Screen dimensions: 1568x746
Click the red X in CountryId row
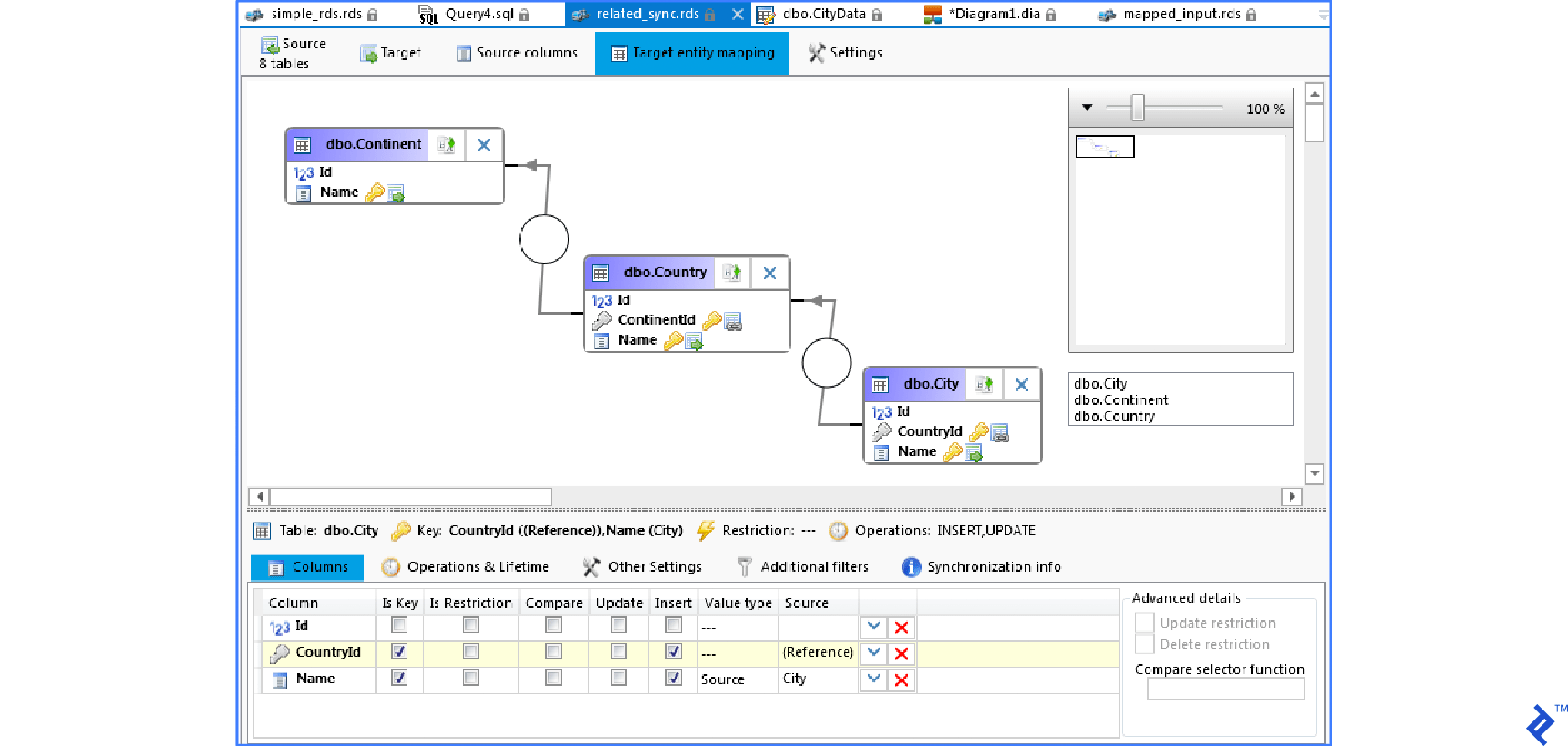pos(902,654)
